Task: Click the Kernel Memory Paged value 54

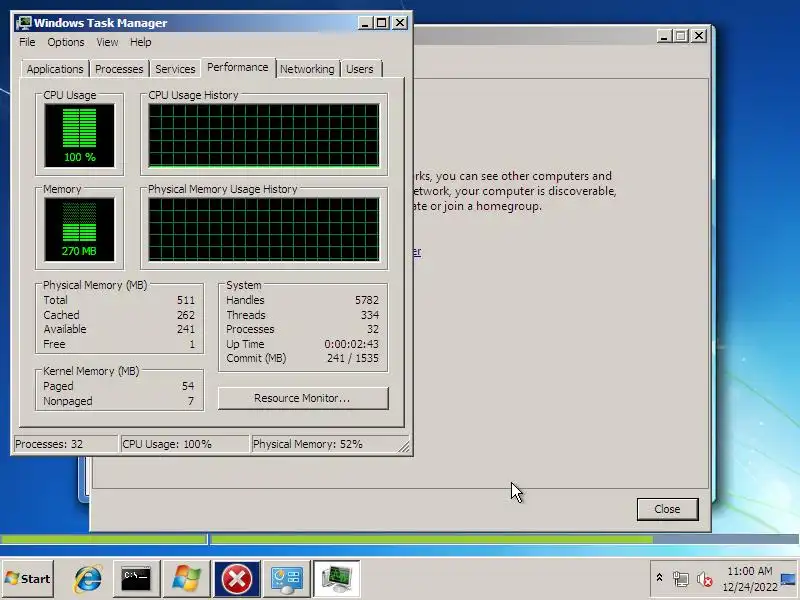Action: pyautogui.click(x=188, y=386)
